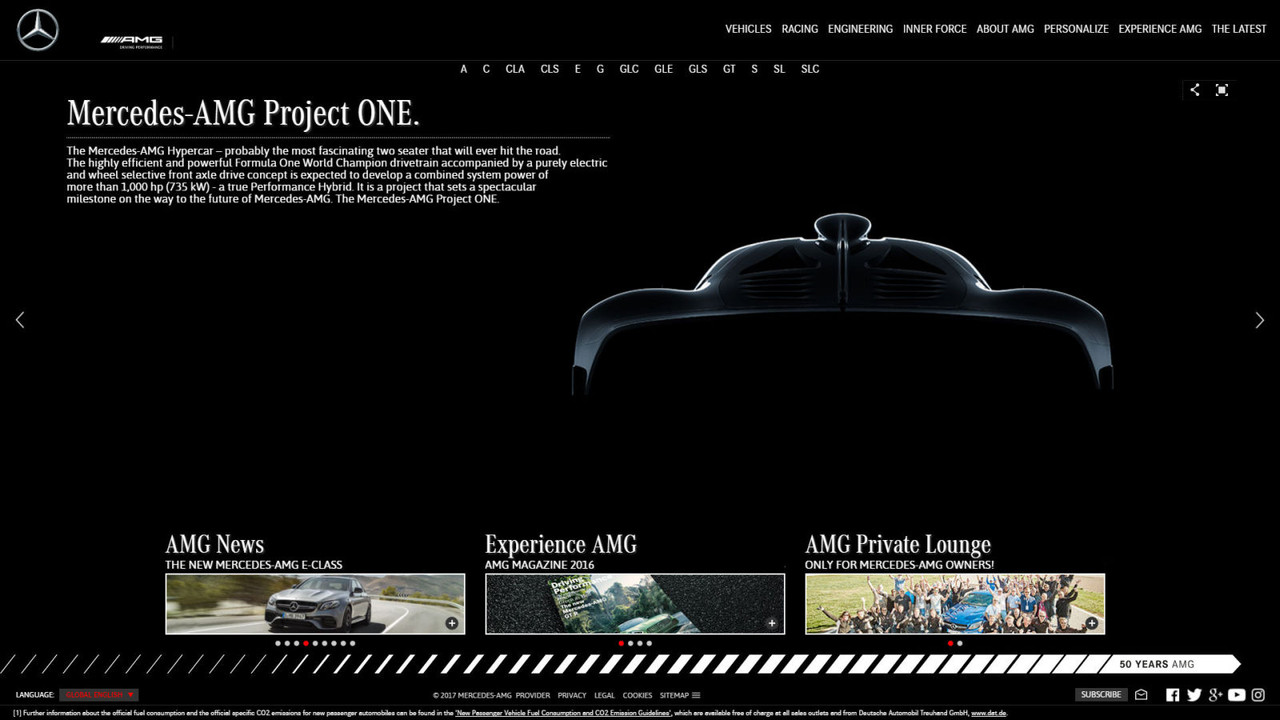Screen dimensions: 1280x720
Task: Open the Vehicles menu
Action: tap(748, 29)
